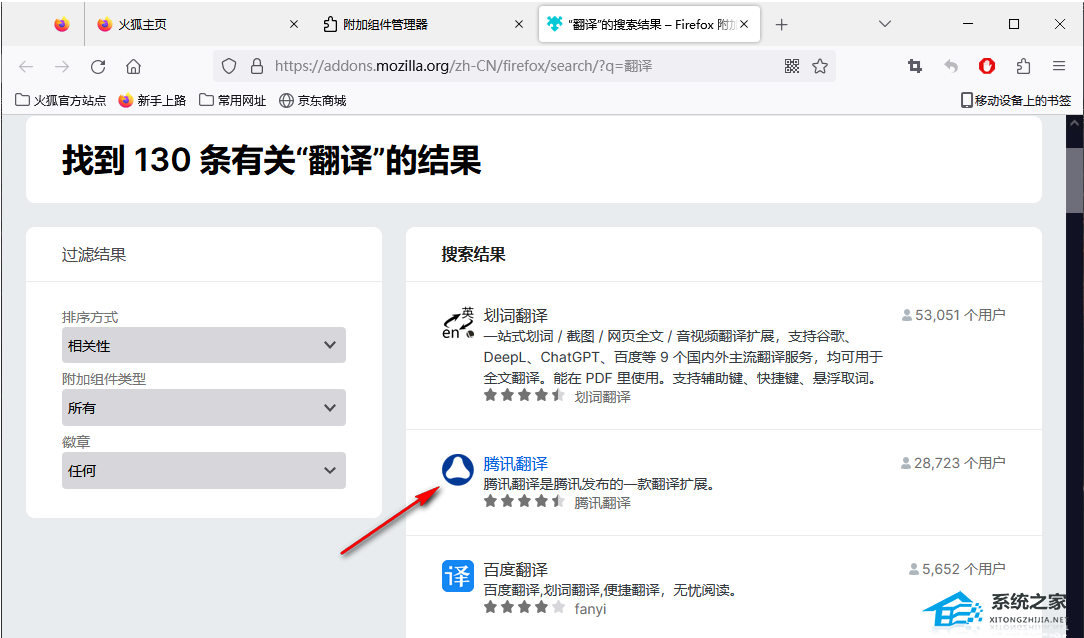Click the 百度翻译 译 icon
Image resolution: width=1084 pixels, height=638 pixels.
point(458,576)
